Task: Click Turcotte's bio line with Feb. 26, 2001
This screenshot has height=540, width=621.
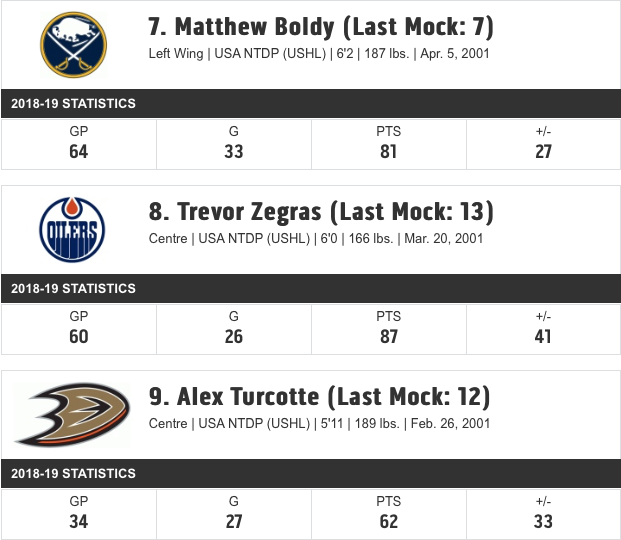Action: coord(319,424)
